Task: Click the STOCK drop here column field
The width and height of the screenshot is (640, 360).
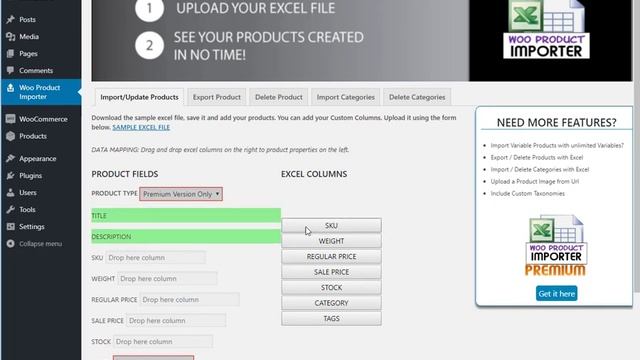Action: pyautogui.click(x=163, y=342)
